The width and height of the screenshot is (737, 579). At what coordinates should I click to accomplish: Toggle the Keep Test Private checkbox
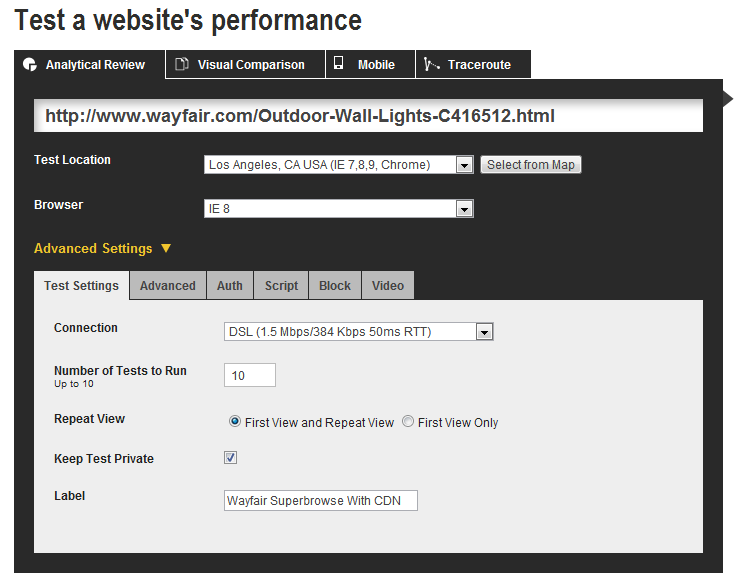click(230, 457)
